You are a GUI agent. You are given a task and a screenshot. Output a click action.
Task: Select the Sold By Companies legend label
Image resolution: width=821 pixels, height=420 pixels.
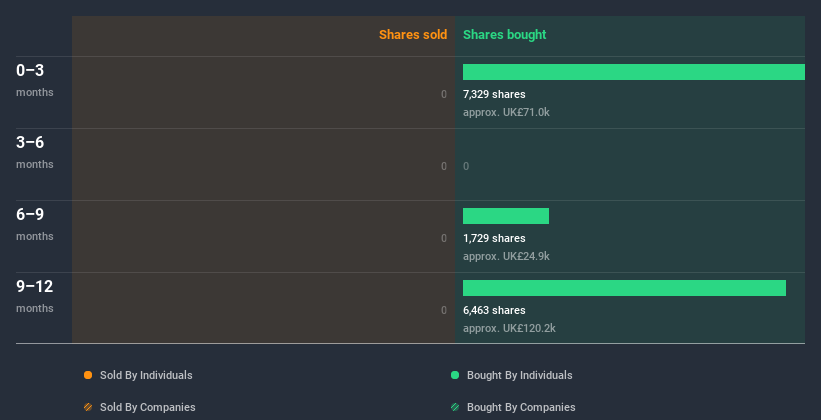(148, 407)
